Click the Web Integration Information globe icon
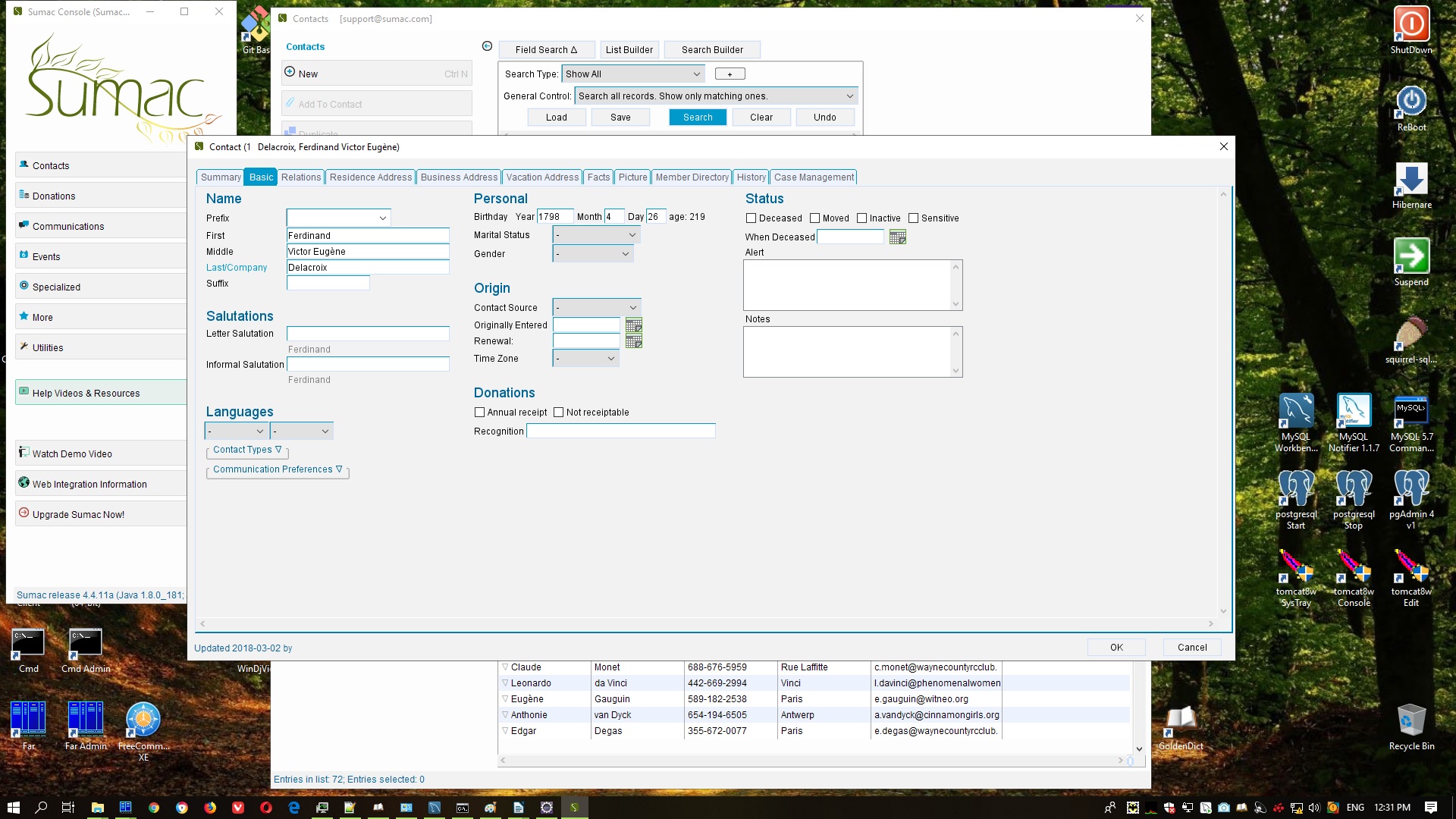The width and height of the screenshot is (1456, 819). [24, 483]
